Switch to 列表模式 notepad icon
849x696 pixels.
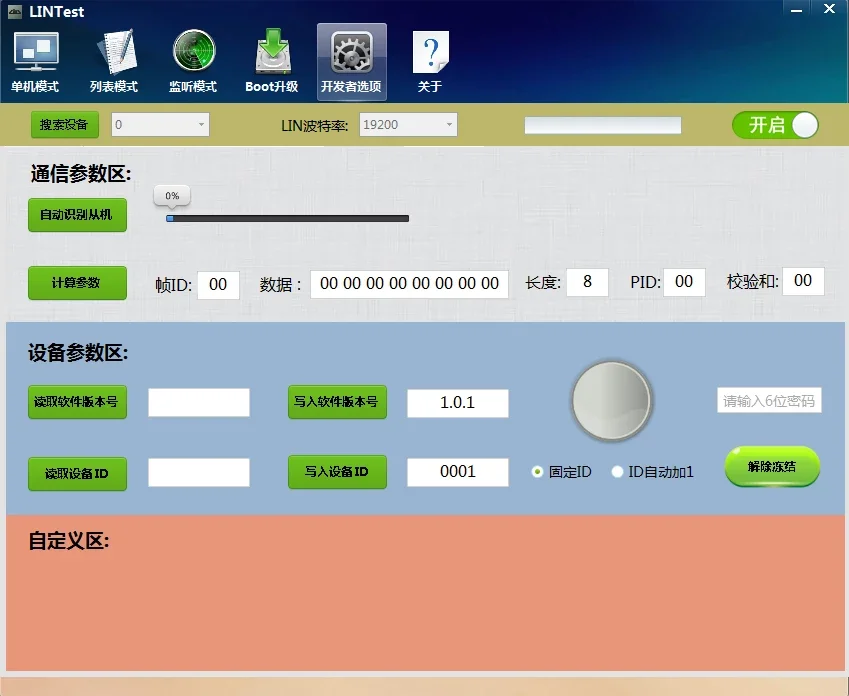click(115, 52)
